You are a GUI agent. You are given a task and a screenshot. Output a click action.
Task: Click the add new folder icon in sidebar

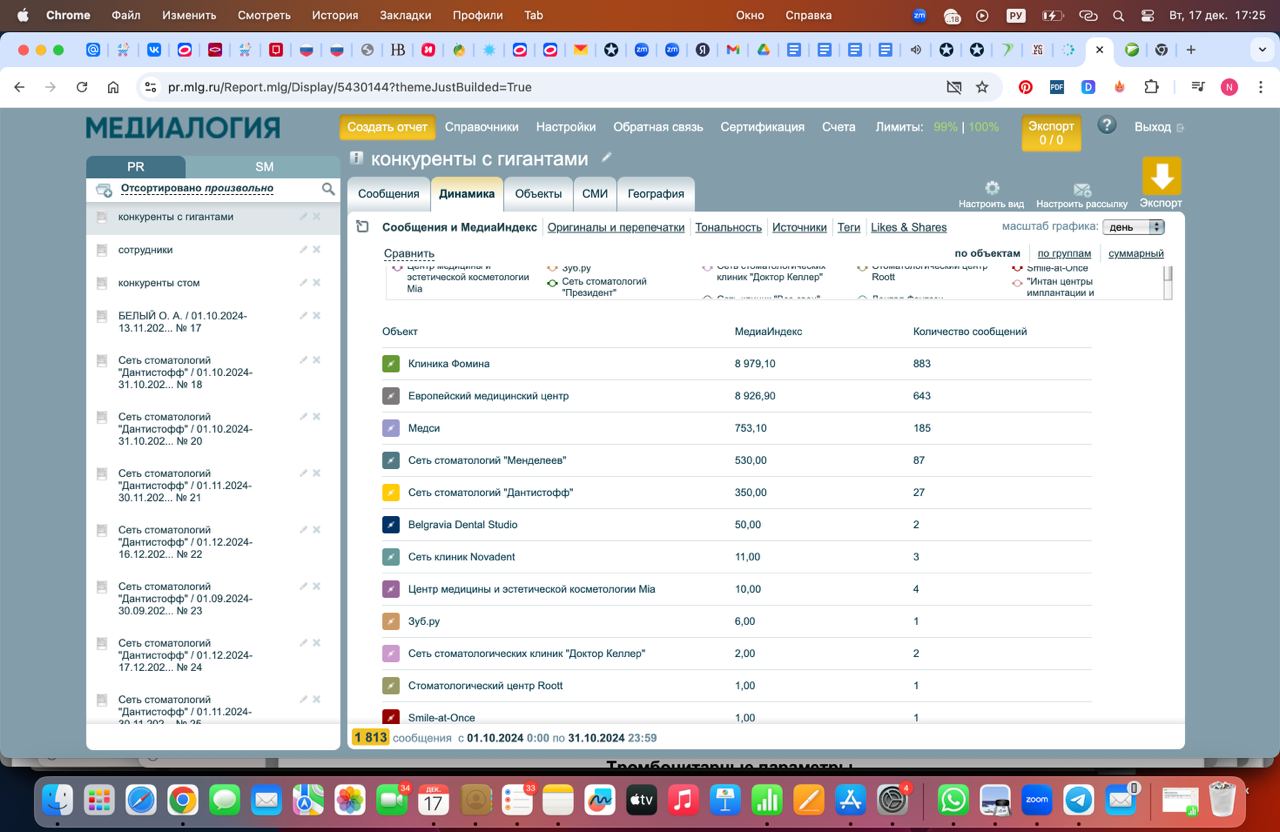[x=103, y=190]
